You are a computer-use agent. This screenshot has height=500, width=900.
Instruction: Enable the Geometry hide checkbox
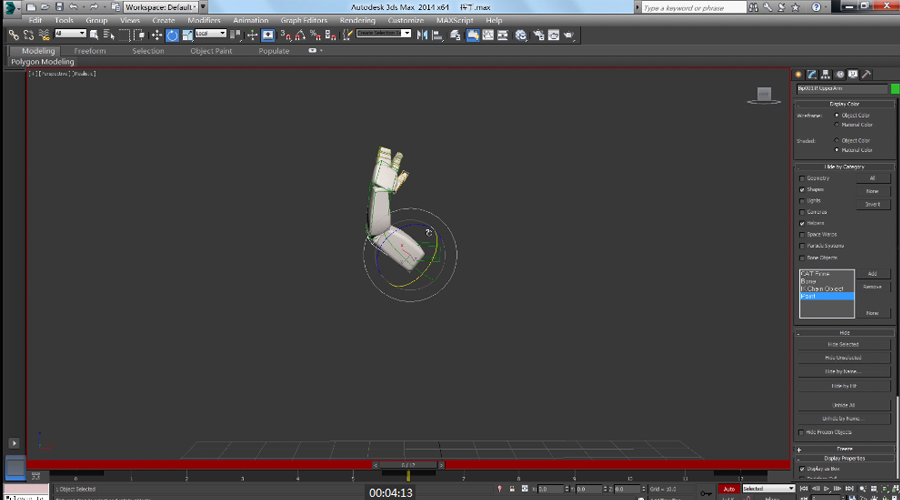pyautogui.click(x=802, y=178)
